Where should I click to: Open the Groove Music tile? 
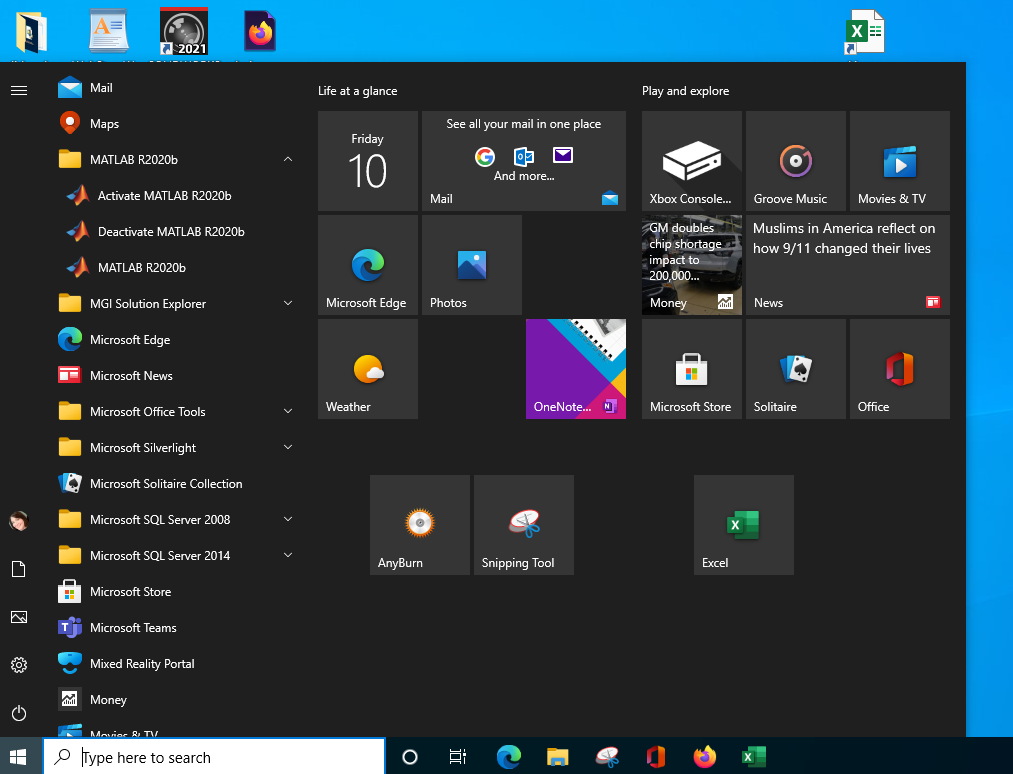(x=796, y=161)
